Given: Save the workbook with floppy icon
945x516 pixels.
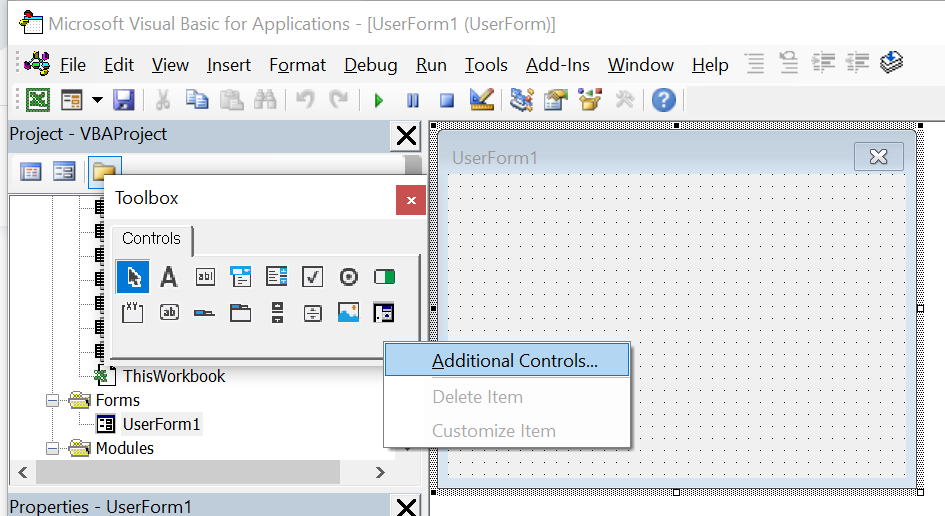Looking at the screenshot, I should 124,99.
